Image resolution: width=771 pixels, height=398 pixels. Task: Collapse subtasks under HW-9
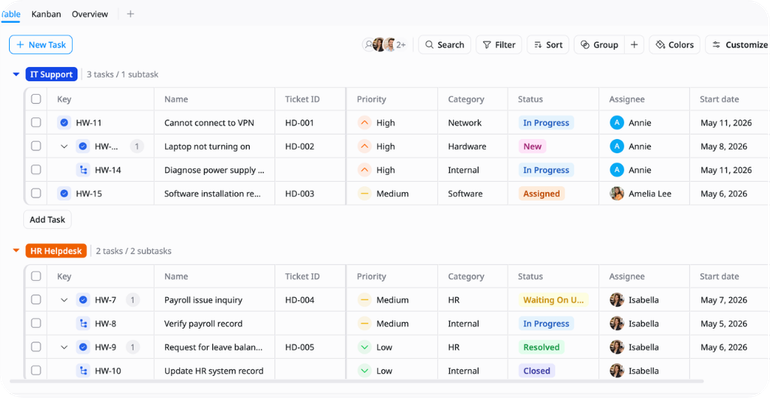64,347
